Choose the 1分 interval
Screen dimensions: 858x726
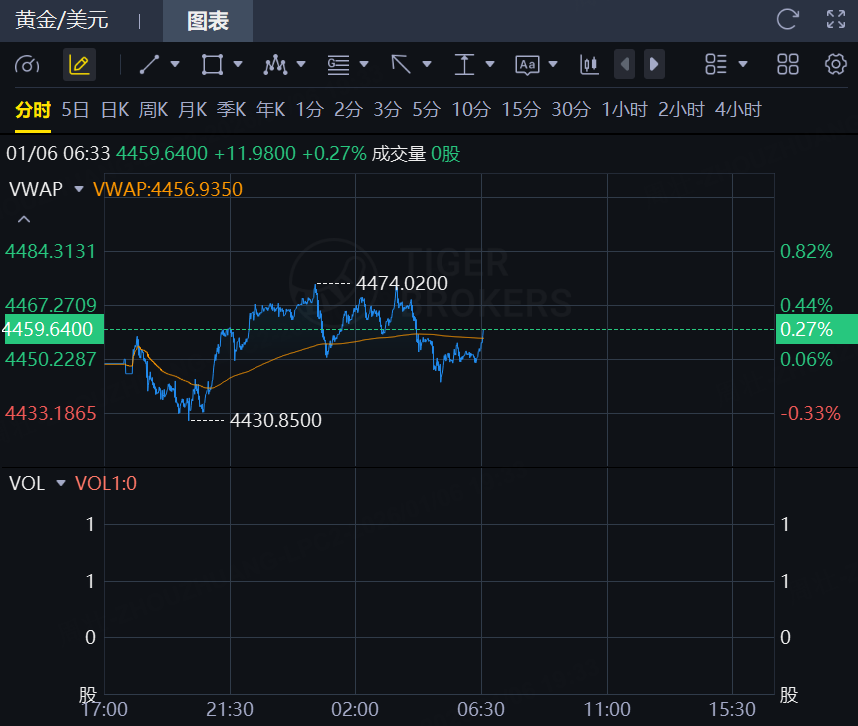(x=310, y=110)
